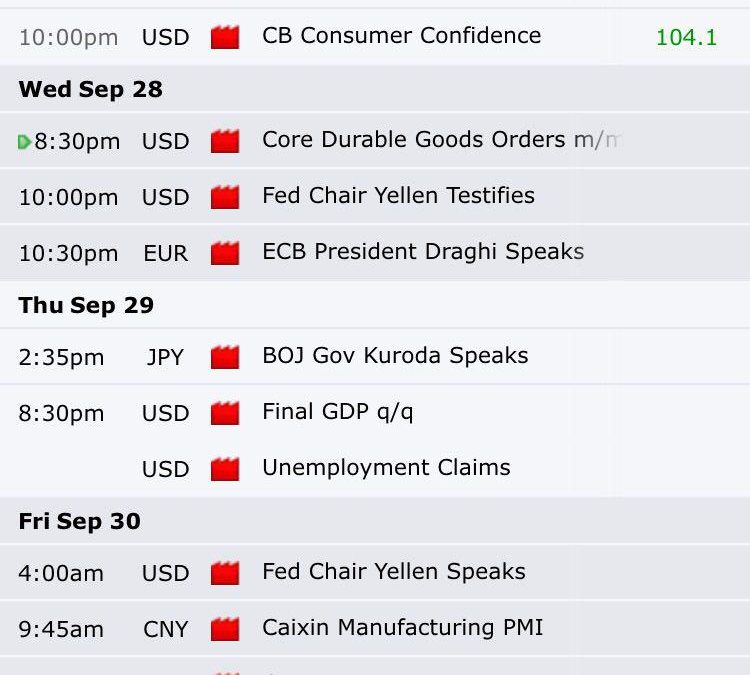Click impact icon for Fed Chair Yellen Speaks
This screenshot has width=750, height=675.
click(x=225, y=573)
